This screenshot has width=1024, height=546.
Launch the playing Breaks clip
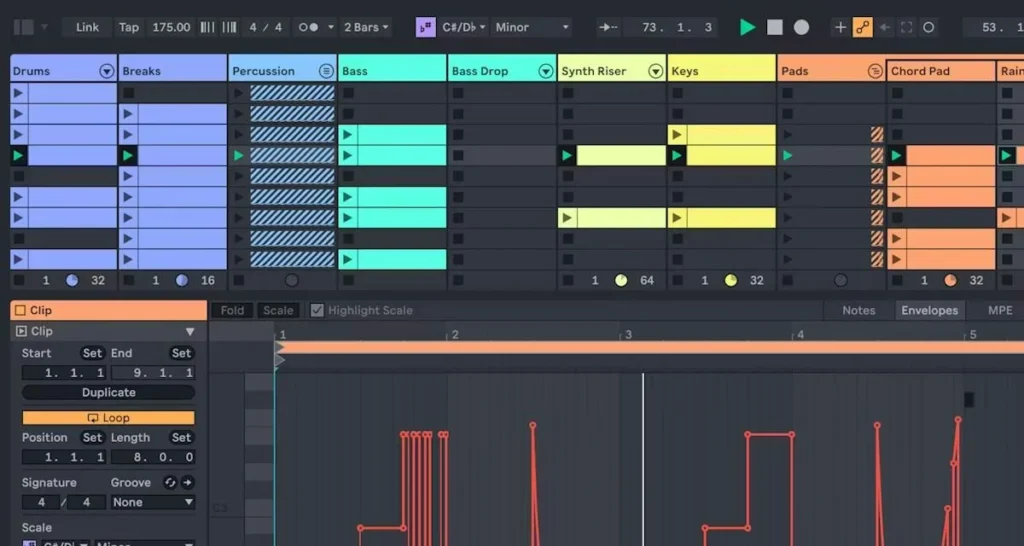pos(128,155)
